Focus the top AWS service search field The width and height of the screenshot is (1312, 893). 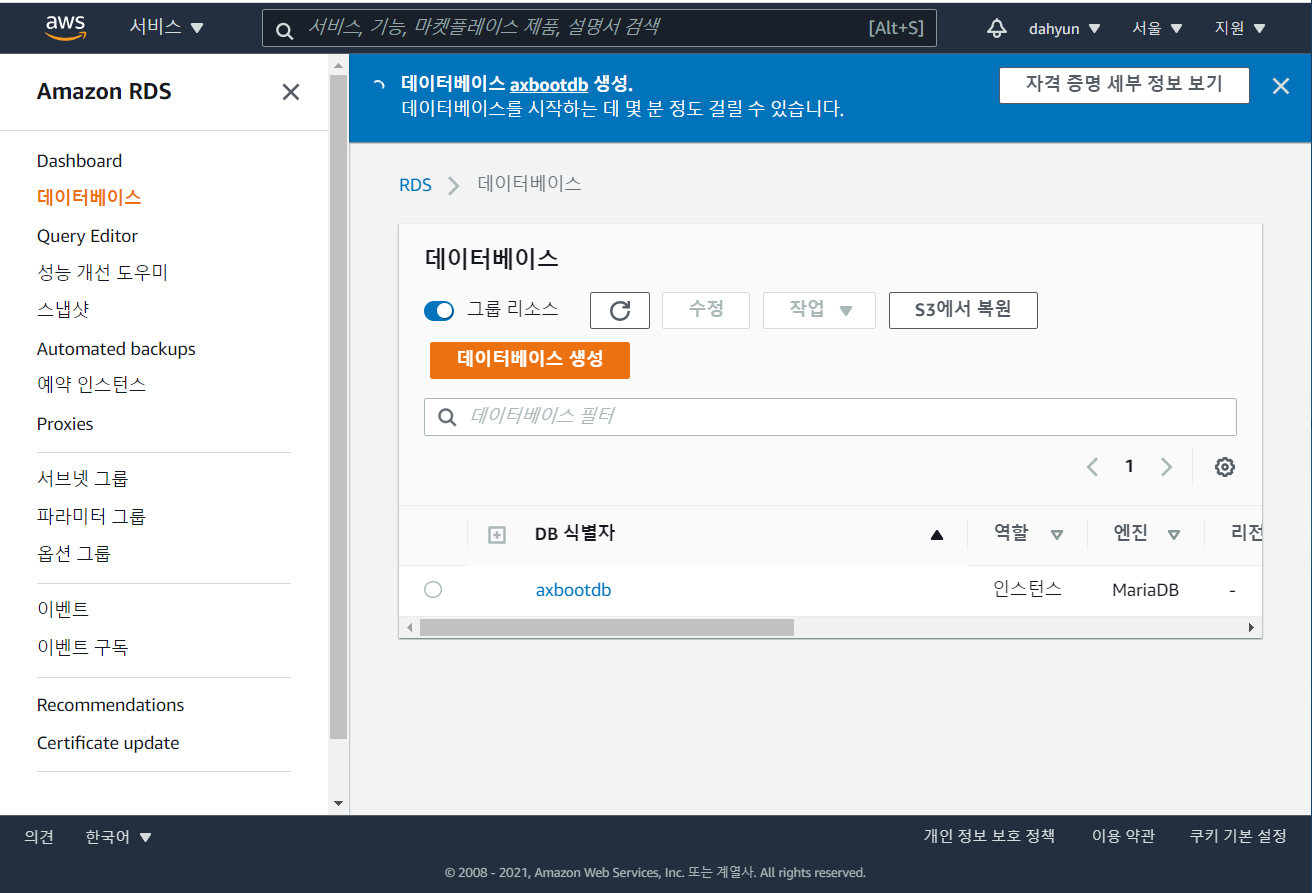tap(599, 28)
